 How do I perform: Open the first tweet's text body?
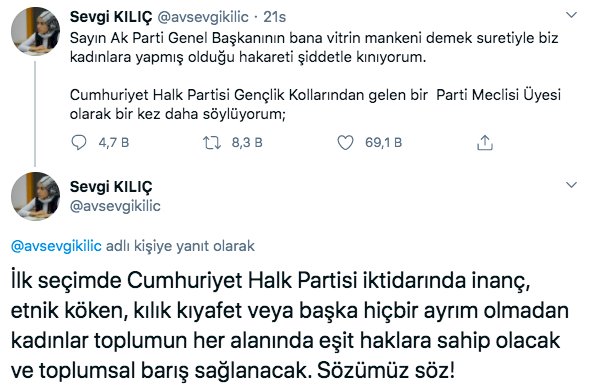tap(315, 76)
